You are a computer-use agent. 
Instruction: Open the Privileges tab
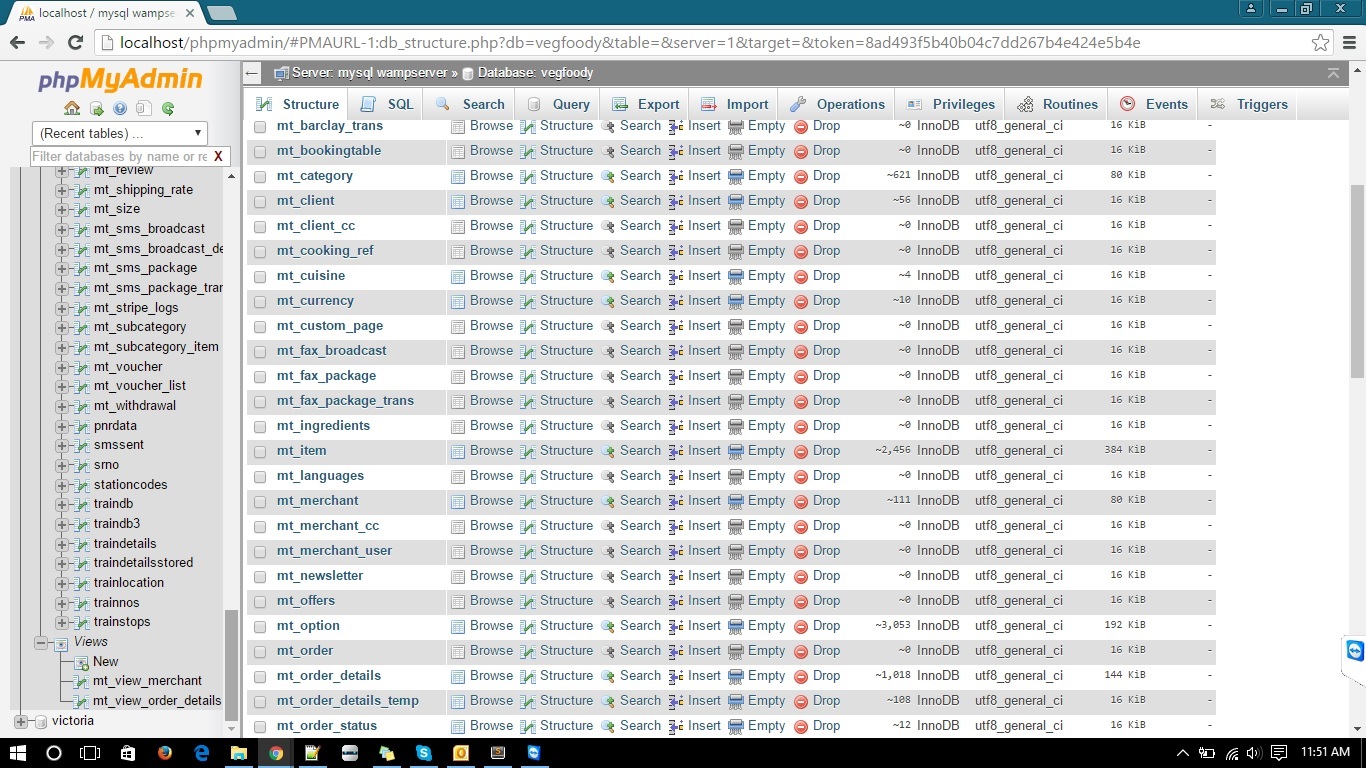[951, 104]
